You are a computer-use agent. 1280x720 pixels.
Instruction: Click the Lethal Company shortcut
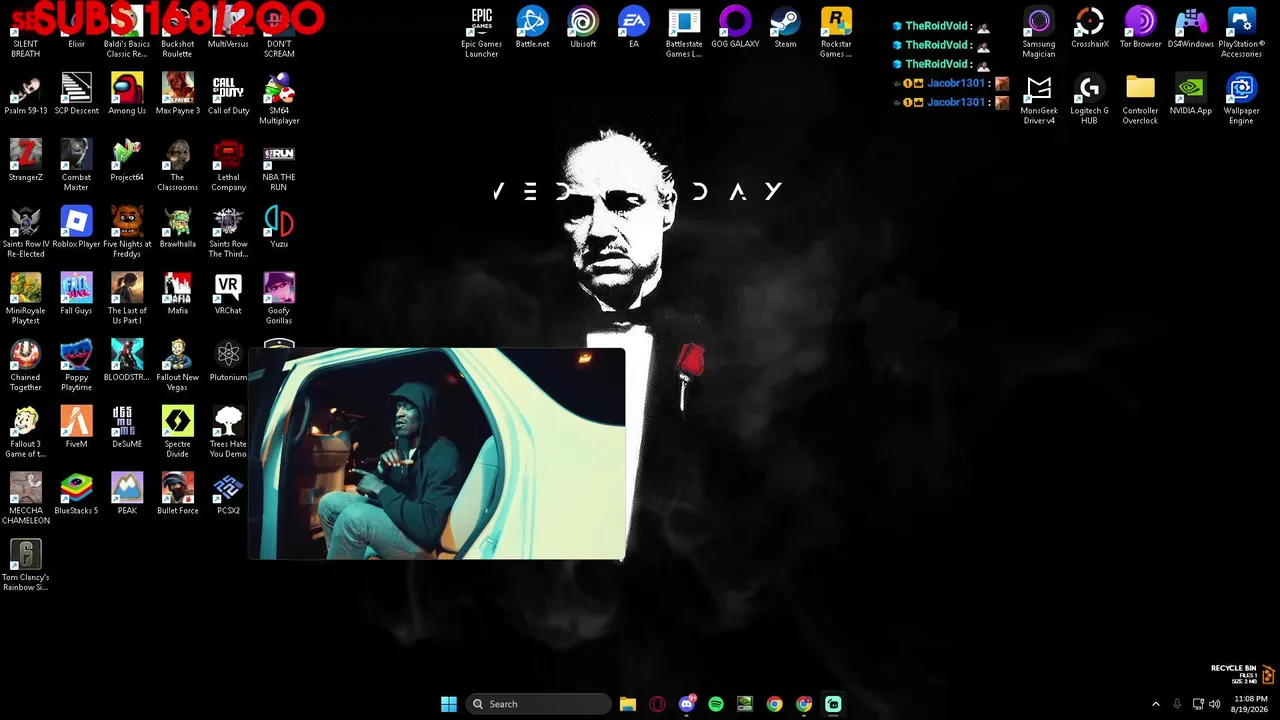click(x=228, y=165)
